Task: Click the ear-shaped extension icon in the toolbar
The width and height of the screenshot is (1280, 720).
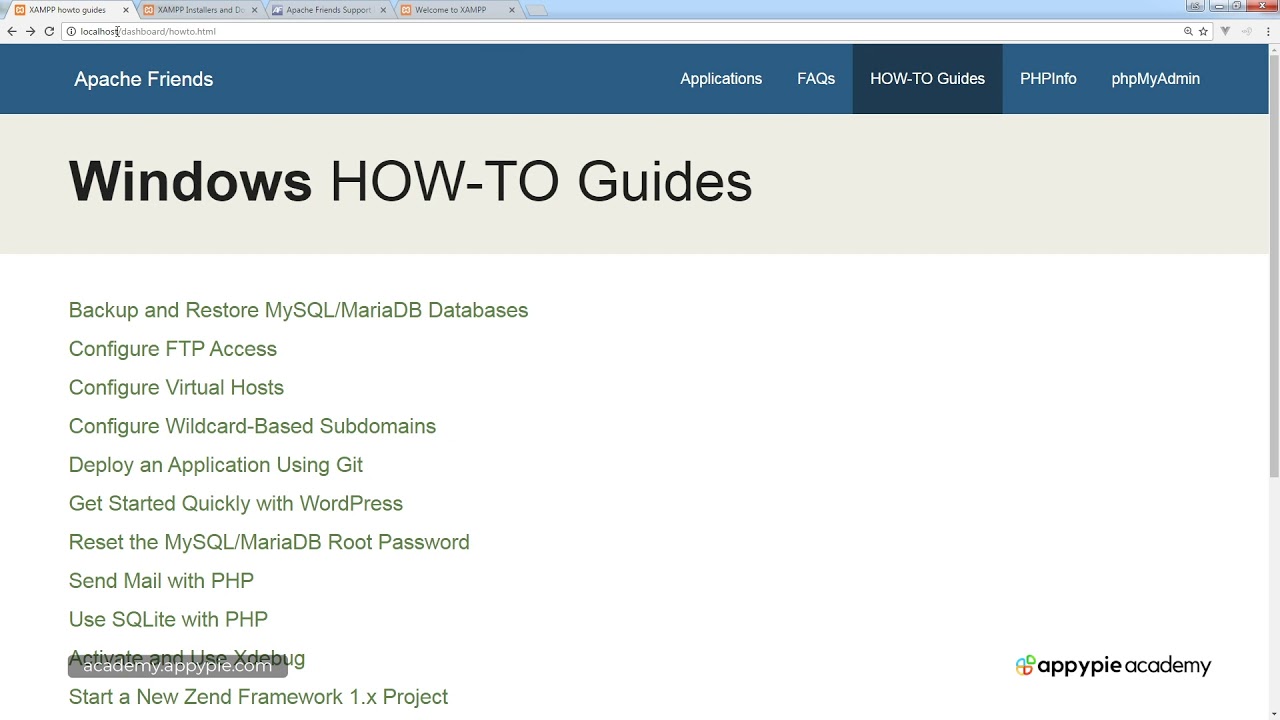Action: click(1247, 31)
